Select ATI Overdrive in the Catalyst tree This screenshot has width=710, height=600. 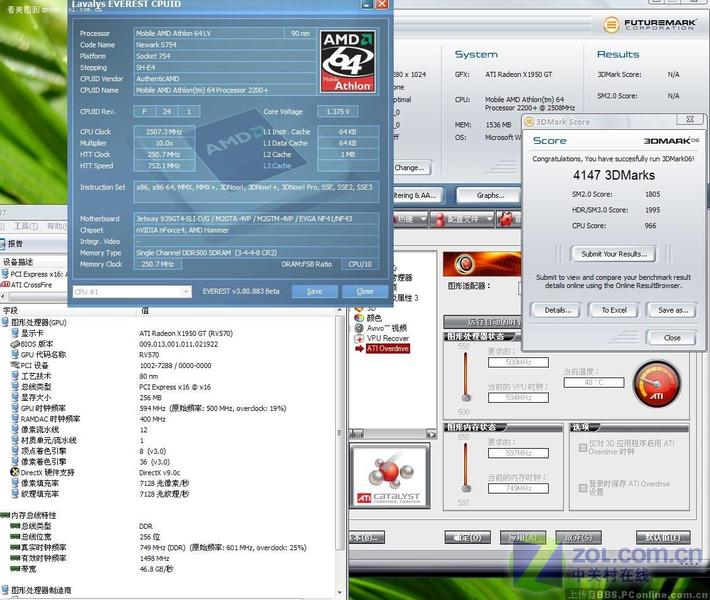pyautogui.click(x=388, y=348)
